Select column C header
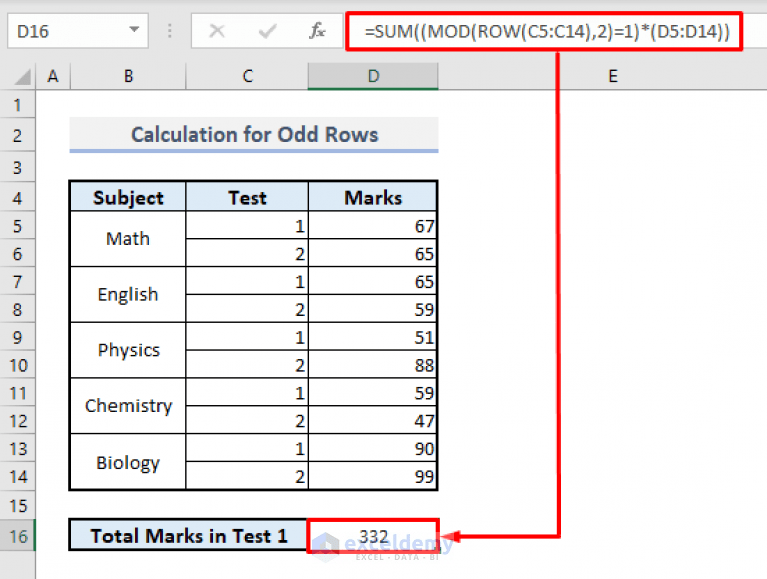Screen dimensions: 767x579 click(x=248, y=76)
